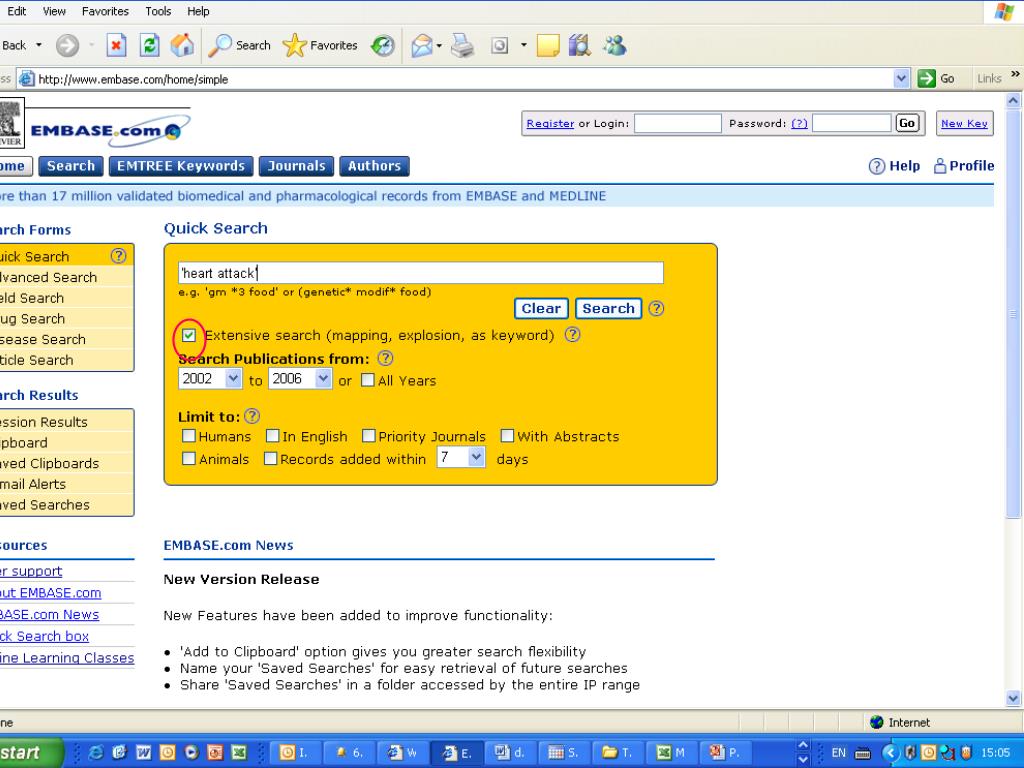Enable the Humans limit checkbox

(189, 436)
